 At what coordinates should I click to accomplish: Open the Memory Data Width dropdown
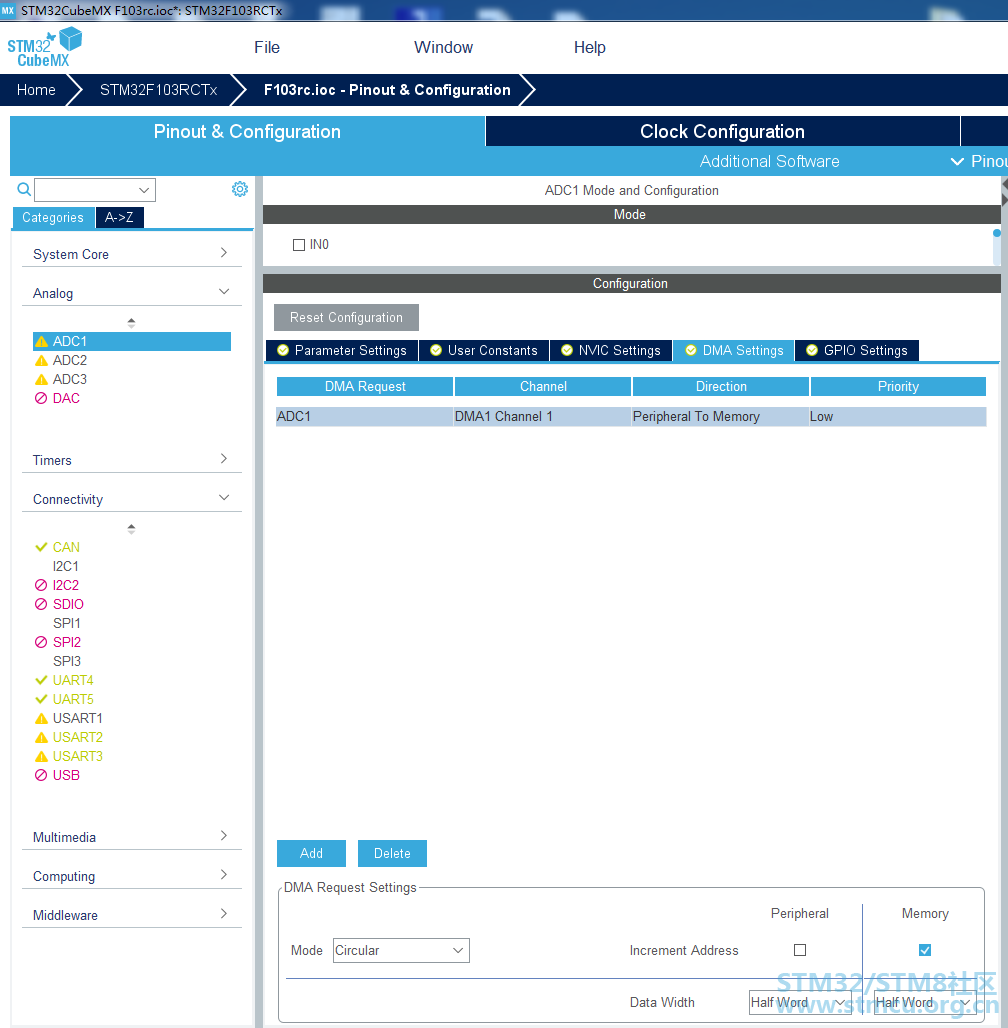pos(925,1002)
